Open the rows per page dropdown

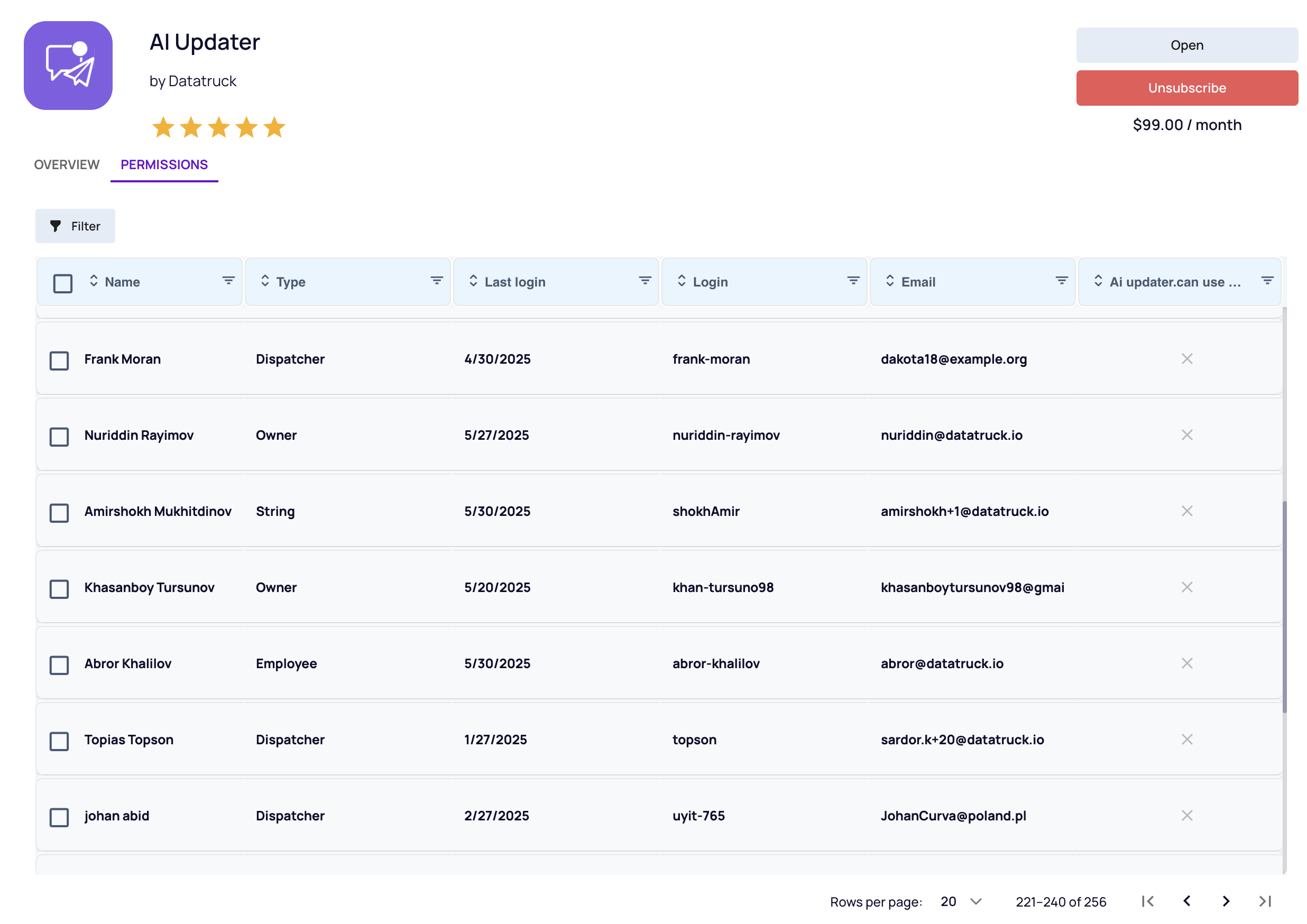point(961,901)
